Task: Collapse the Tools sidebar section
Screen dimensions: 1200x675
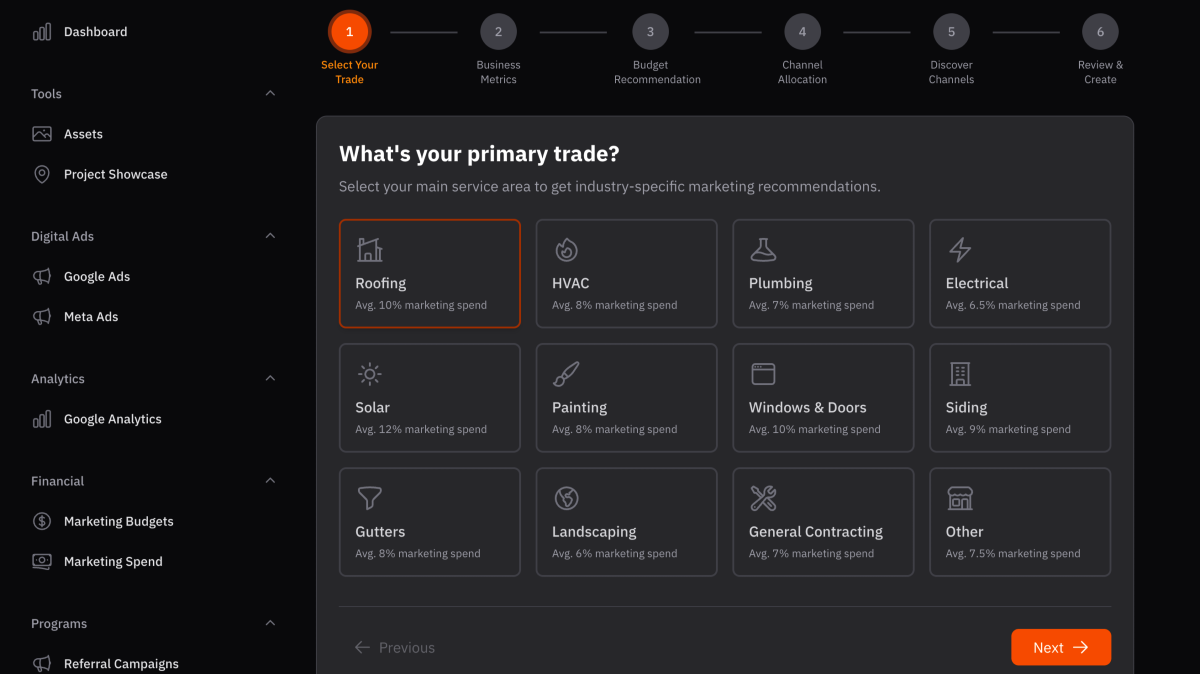Action: click(x=270, y=93)
